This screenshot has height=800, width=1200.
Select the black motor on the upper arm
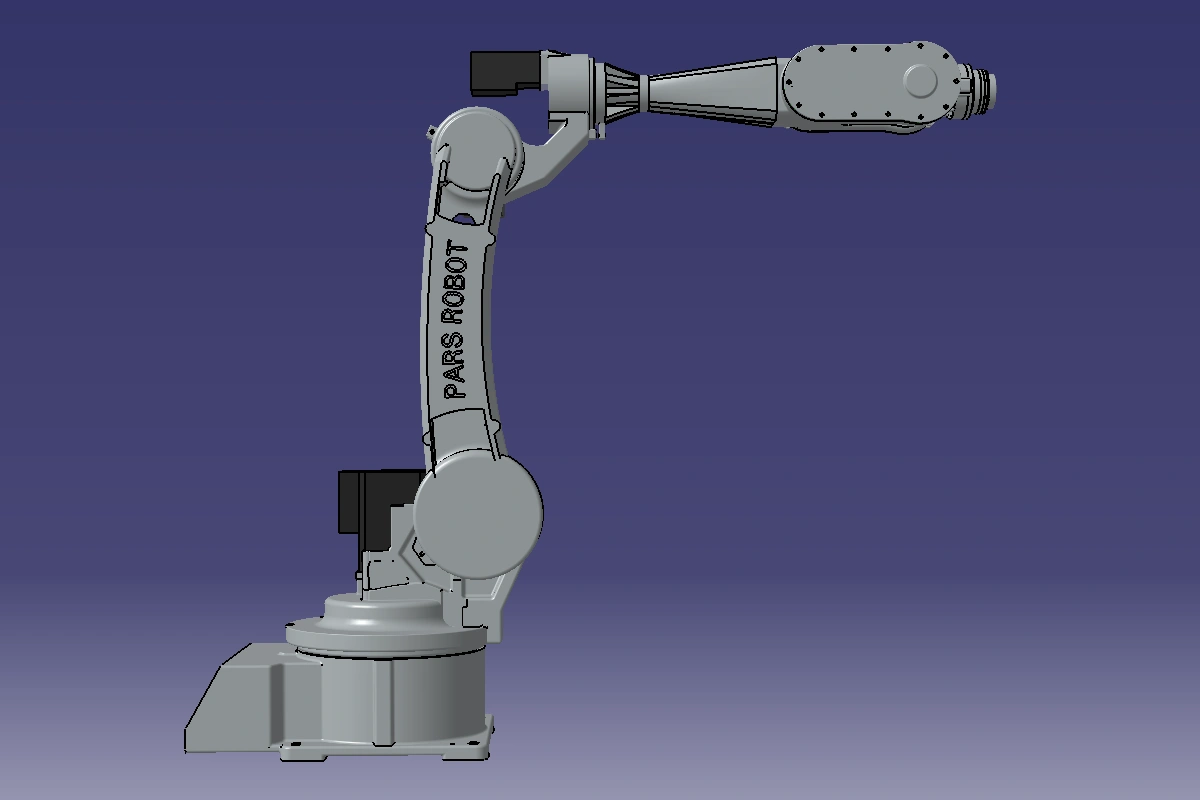pos(504,72)
